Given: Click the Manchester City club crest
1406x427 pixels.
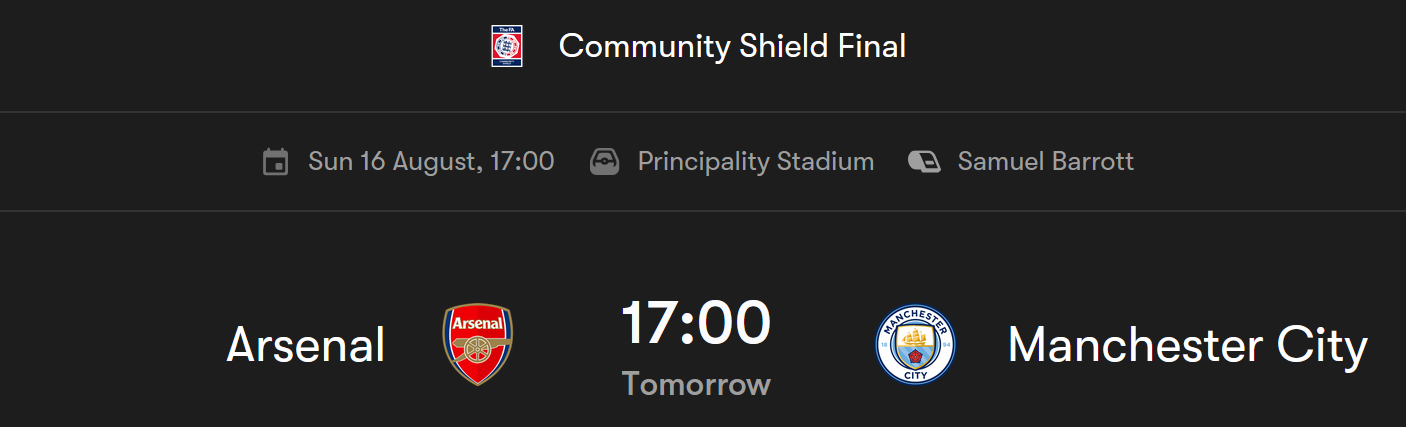Looking at the screenshot, I should click(915, 345).
